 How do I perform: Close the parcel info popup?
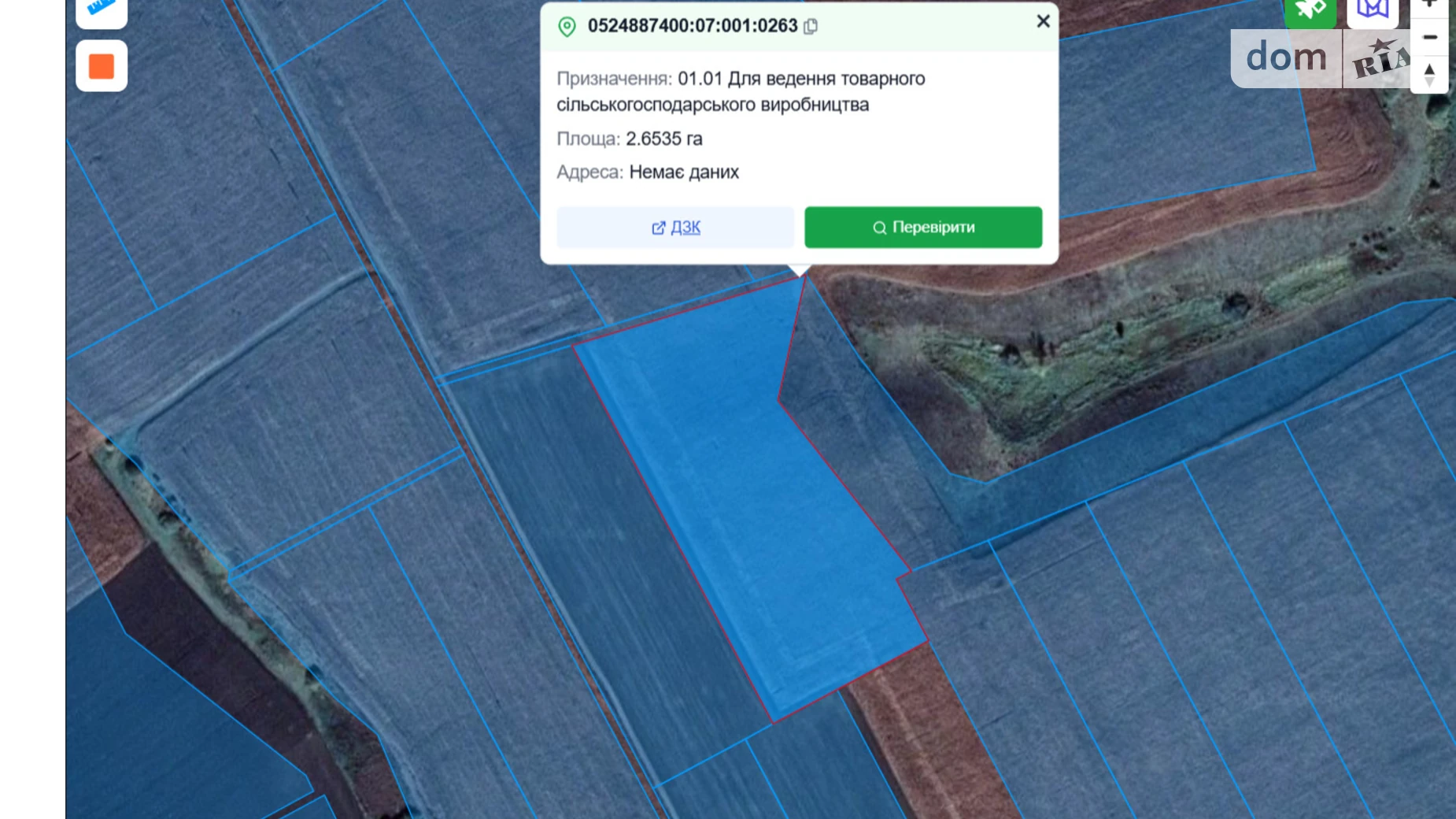pyautogui.click(x=1043, y=21)
